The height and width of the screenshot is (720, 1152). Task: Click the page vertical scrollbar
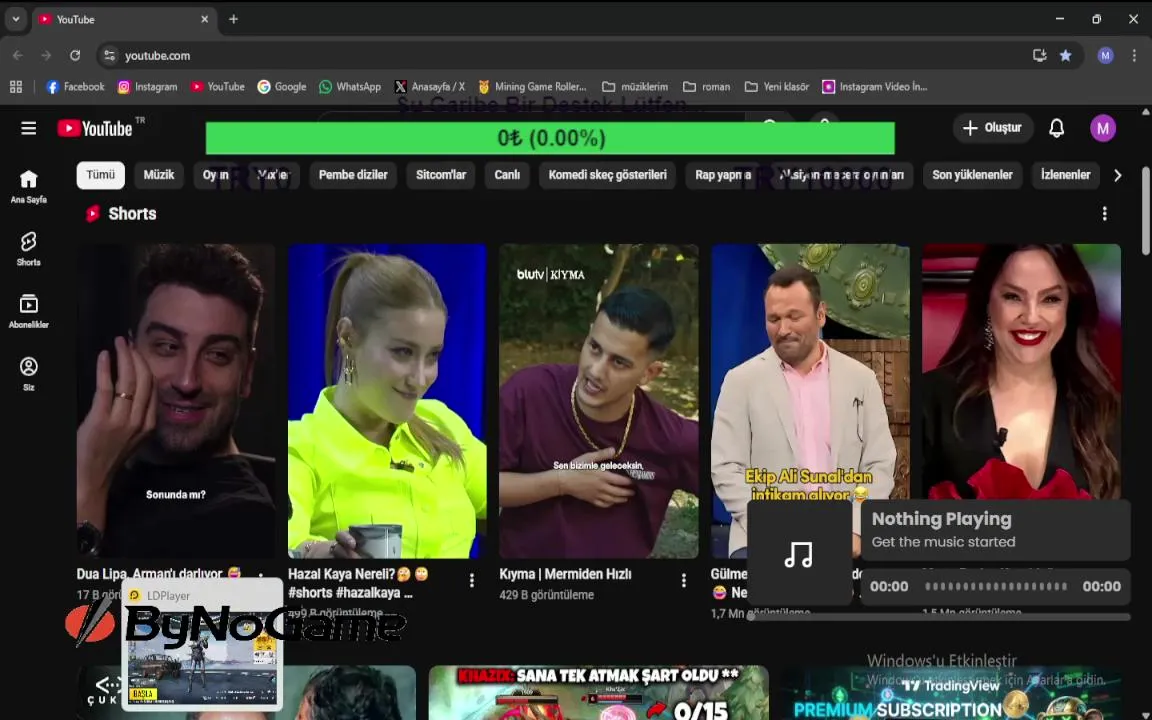pos(1145,212)
